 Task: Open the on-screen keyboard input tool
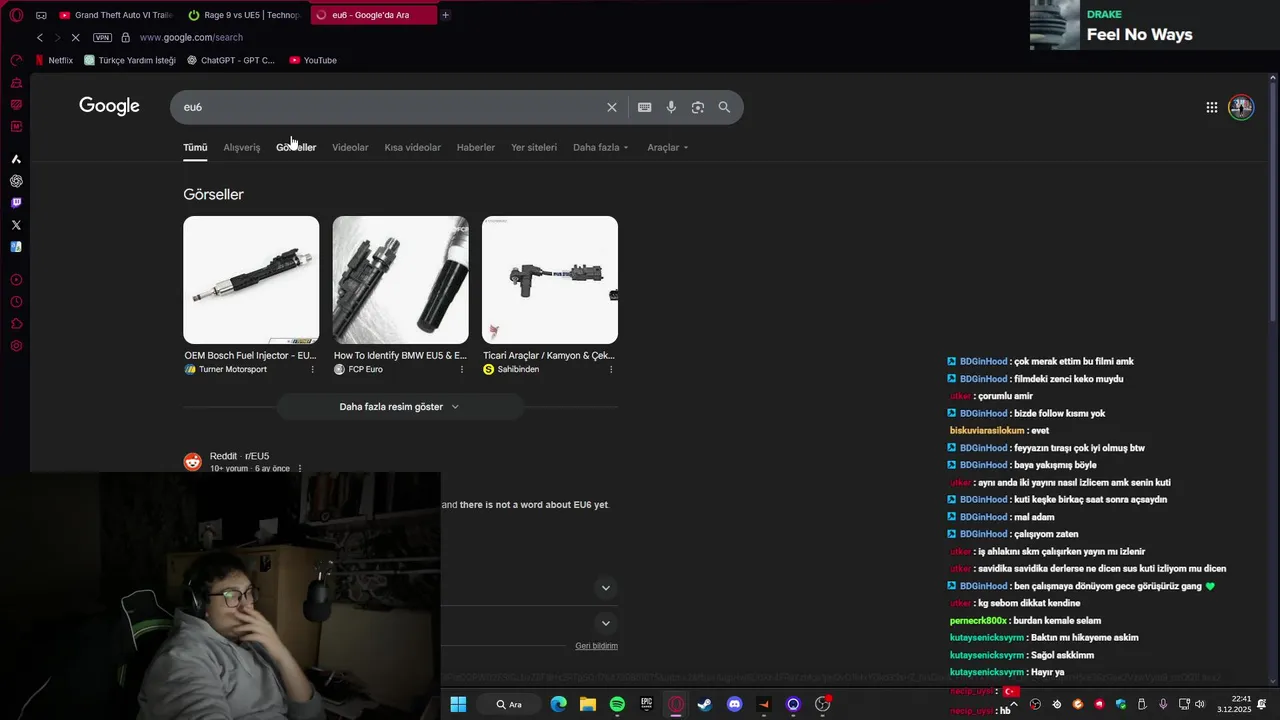[x=645, y=107]
